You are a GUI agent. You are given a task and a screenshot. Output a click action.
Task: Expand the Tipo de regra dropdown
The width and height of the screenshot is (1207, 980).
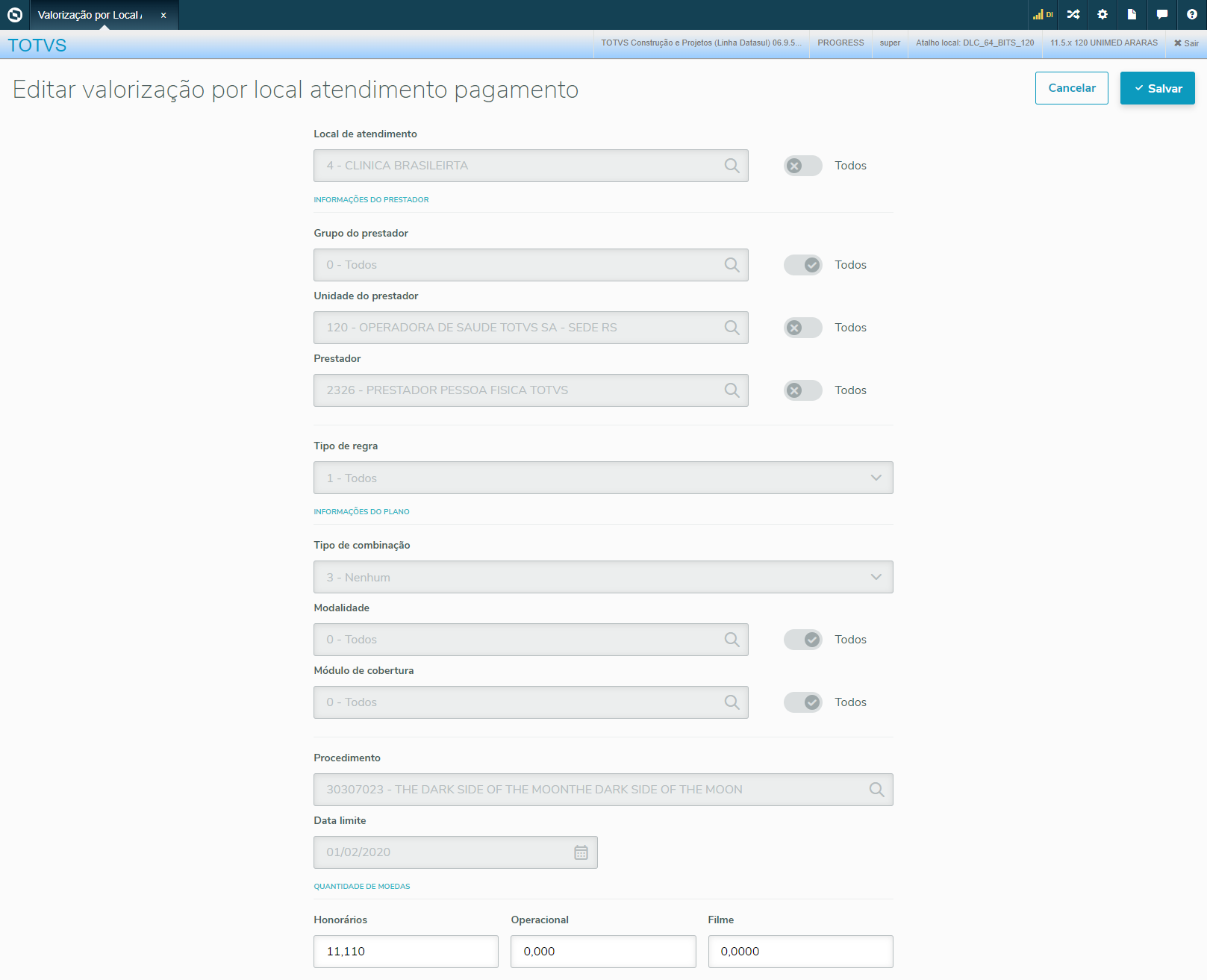pyautogui.click(x=603, y=478)
